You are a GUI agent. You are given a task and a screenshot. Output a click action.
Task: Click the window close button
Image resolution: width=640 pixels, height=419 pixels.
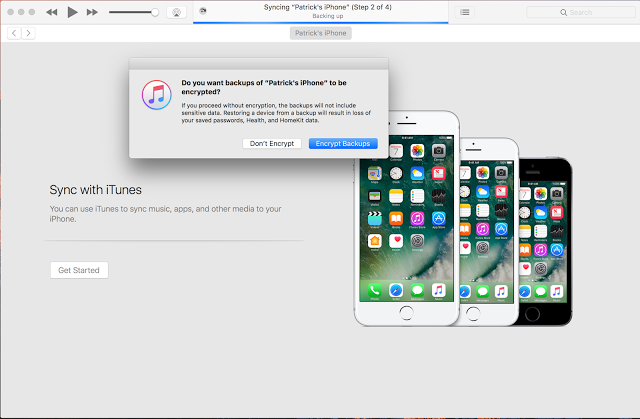tap(11, 12)
